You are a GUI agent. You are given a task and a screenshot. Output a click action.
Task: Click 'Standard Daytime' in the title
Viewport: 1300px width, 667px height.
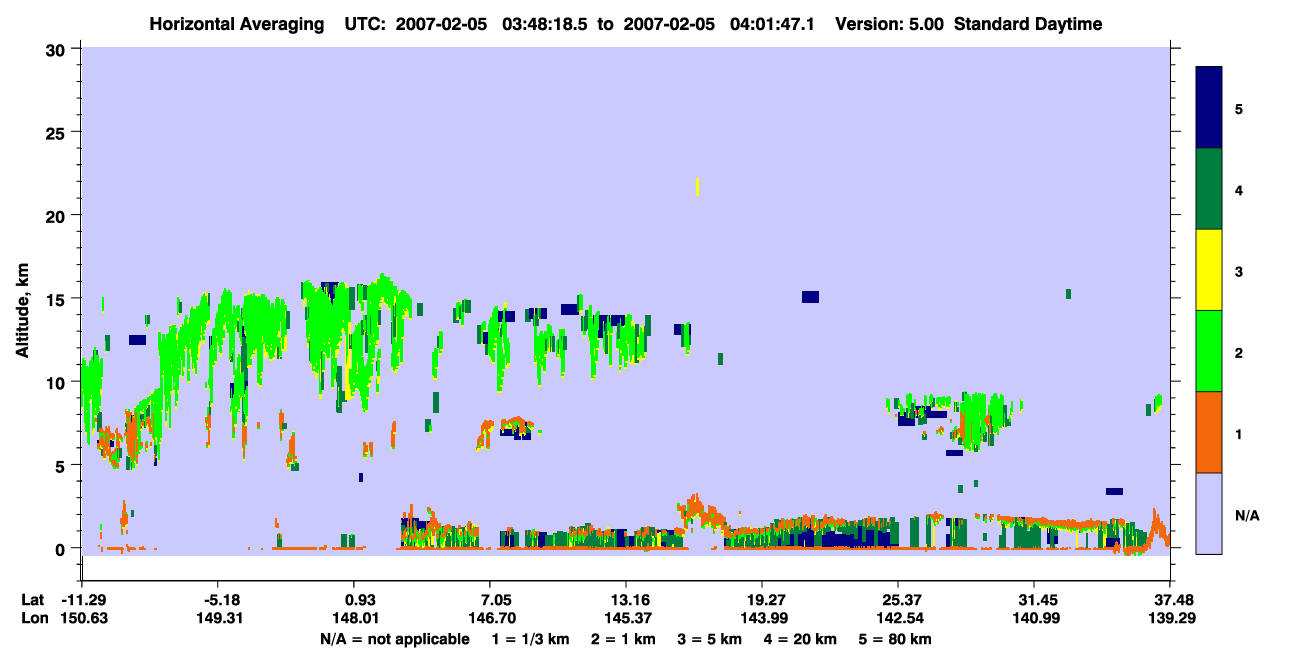coord(1028,24)
